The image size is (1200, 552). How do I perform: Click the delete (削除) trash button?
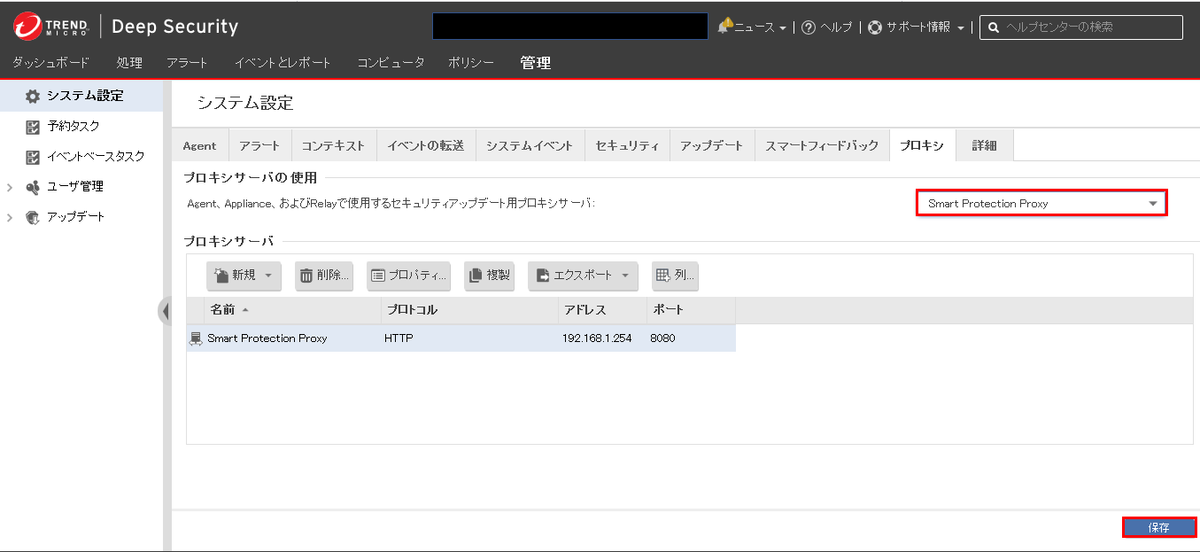[324, 275]
